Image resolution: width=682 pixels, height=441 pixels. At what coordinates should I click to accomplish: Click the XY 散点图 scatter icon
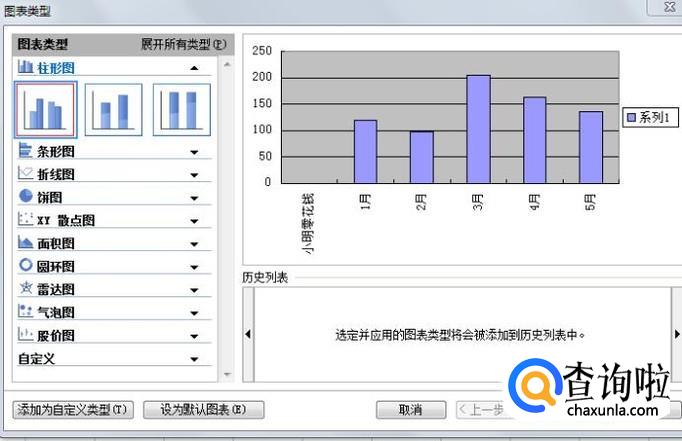[x=25, y=219]
